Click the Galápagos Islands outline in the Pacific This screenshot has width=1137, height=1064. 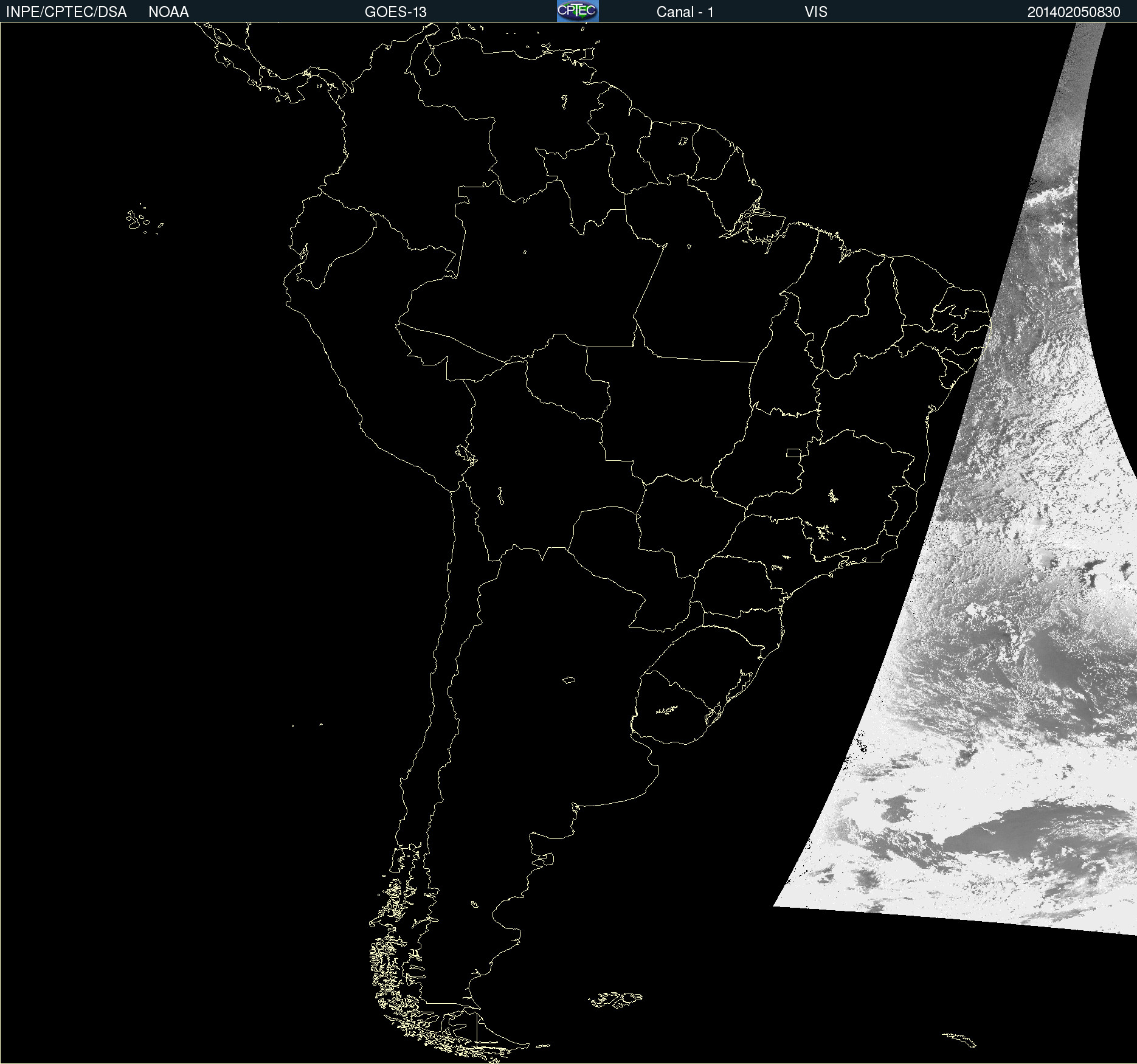click(x=137, y=220)
